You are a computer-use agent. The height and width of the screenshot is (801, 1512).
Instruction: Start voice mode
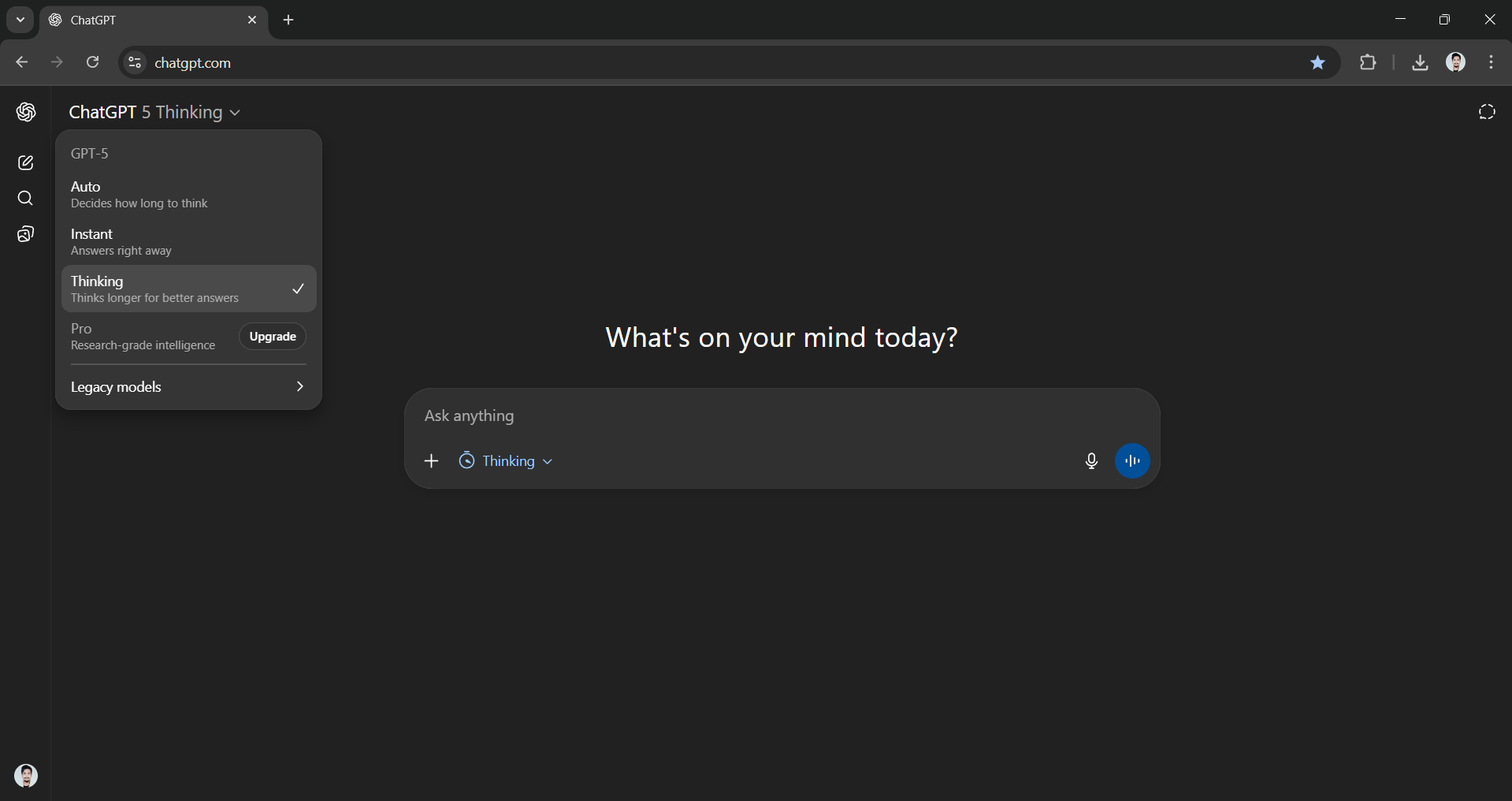(1133, 461)
